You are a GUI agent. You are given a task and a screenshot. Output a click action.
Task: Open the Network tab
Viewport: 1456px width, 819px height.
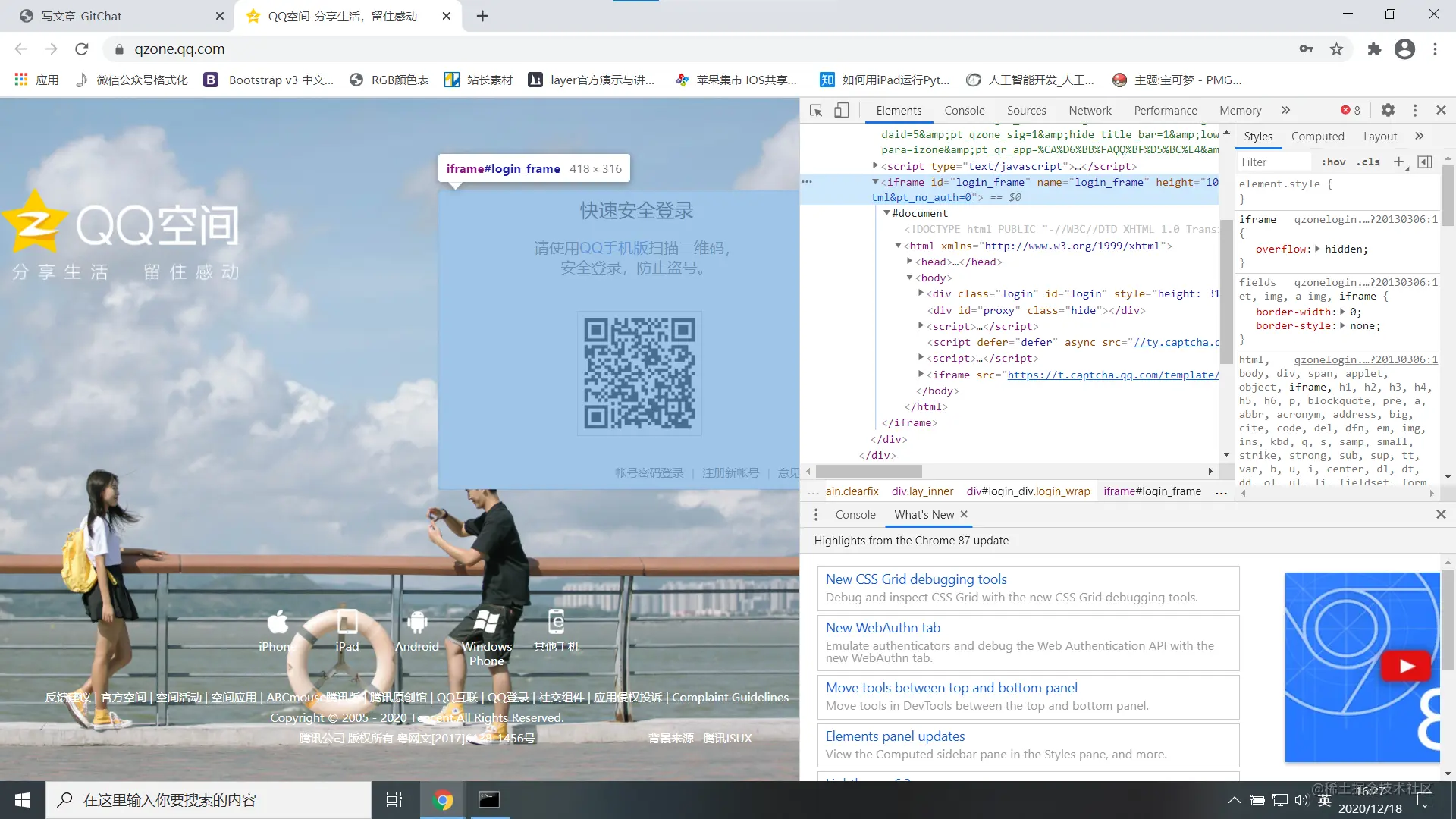point(1090,110)
